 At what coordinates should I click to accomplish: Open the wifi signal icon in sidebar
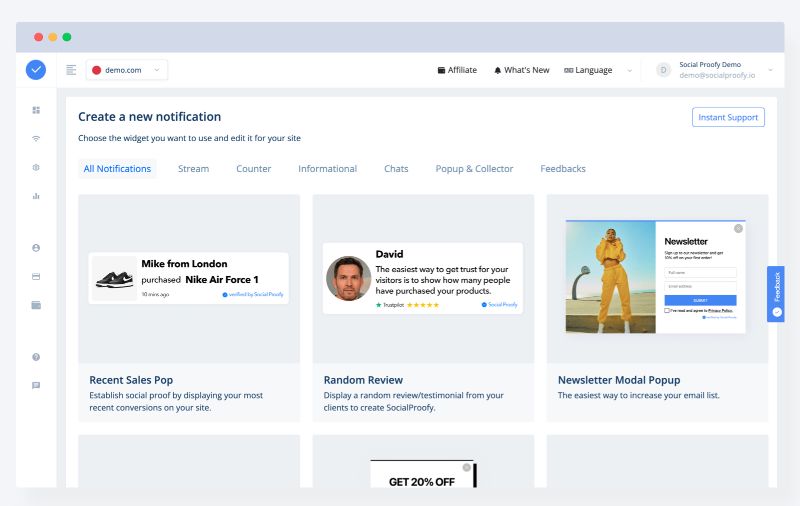[x=36, y=139]
